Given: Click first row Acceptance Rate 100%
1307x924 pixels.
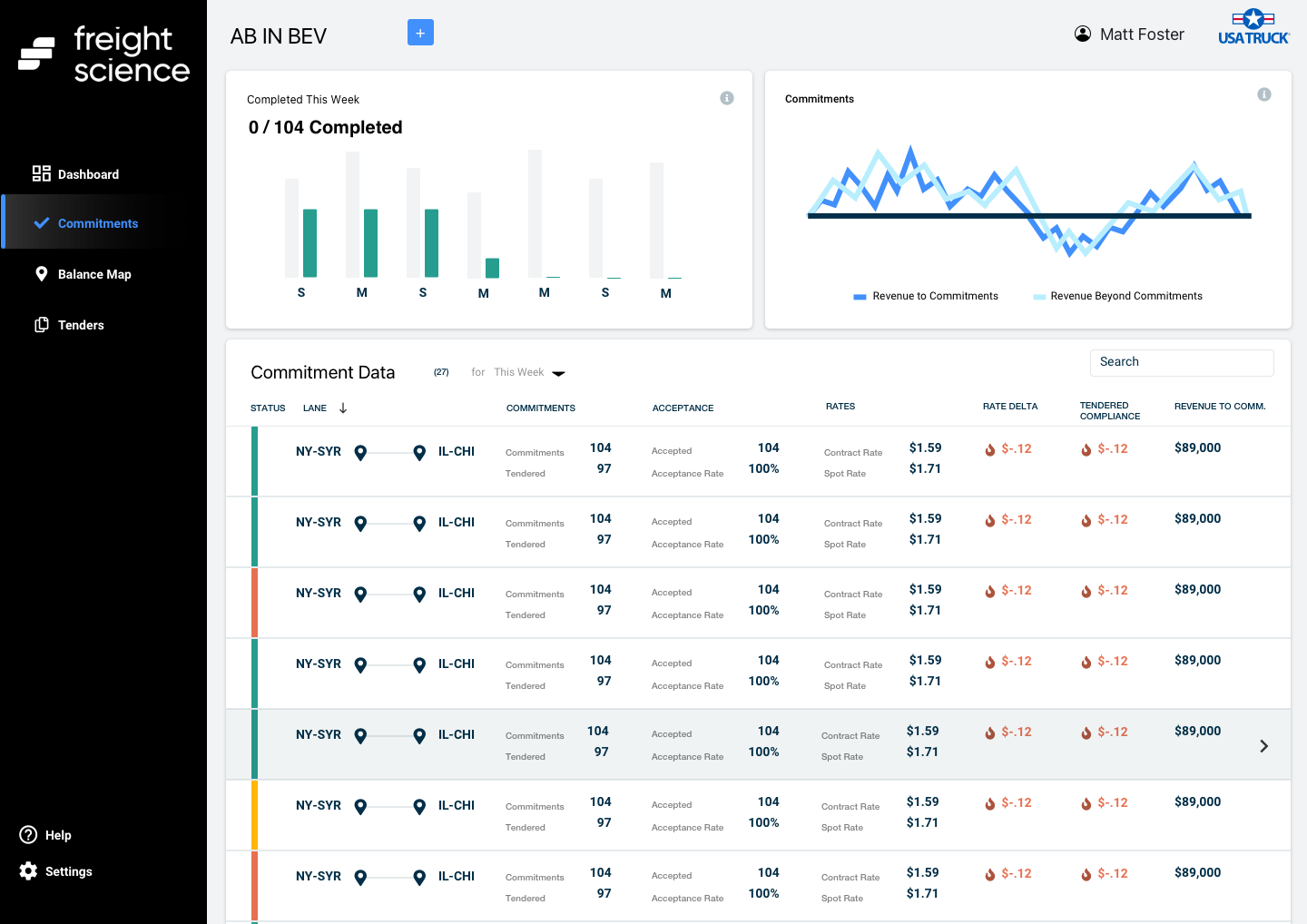Looking at the screenshot, I should (x=763, y=468).
